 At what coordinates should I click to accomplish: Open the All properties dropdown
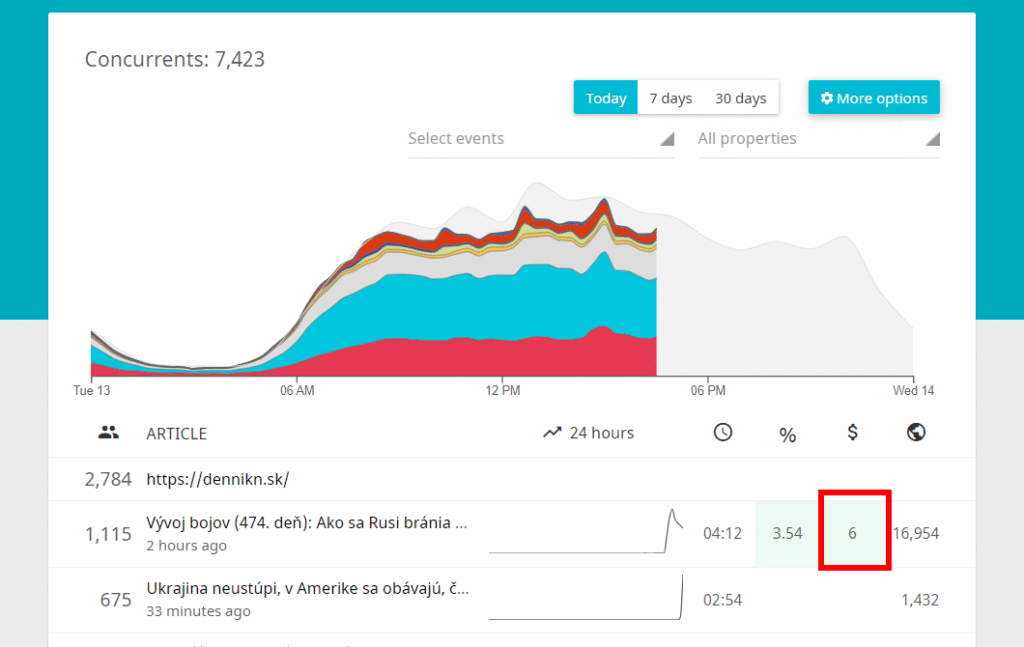tap(747, 138)
